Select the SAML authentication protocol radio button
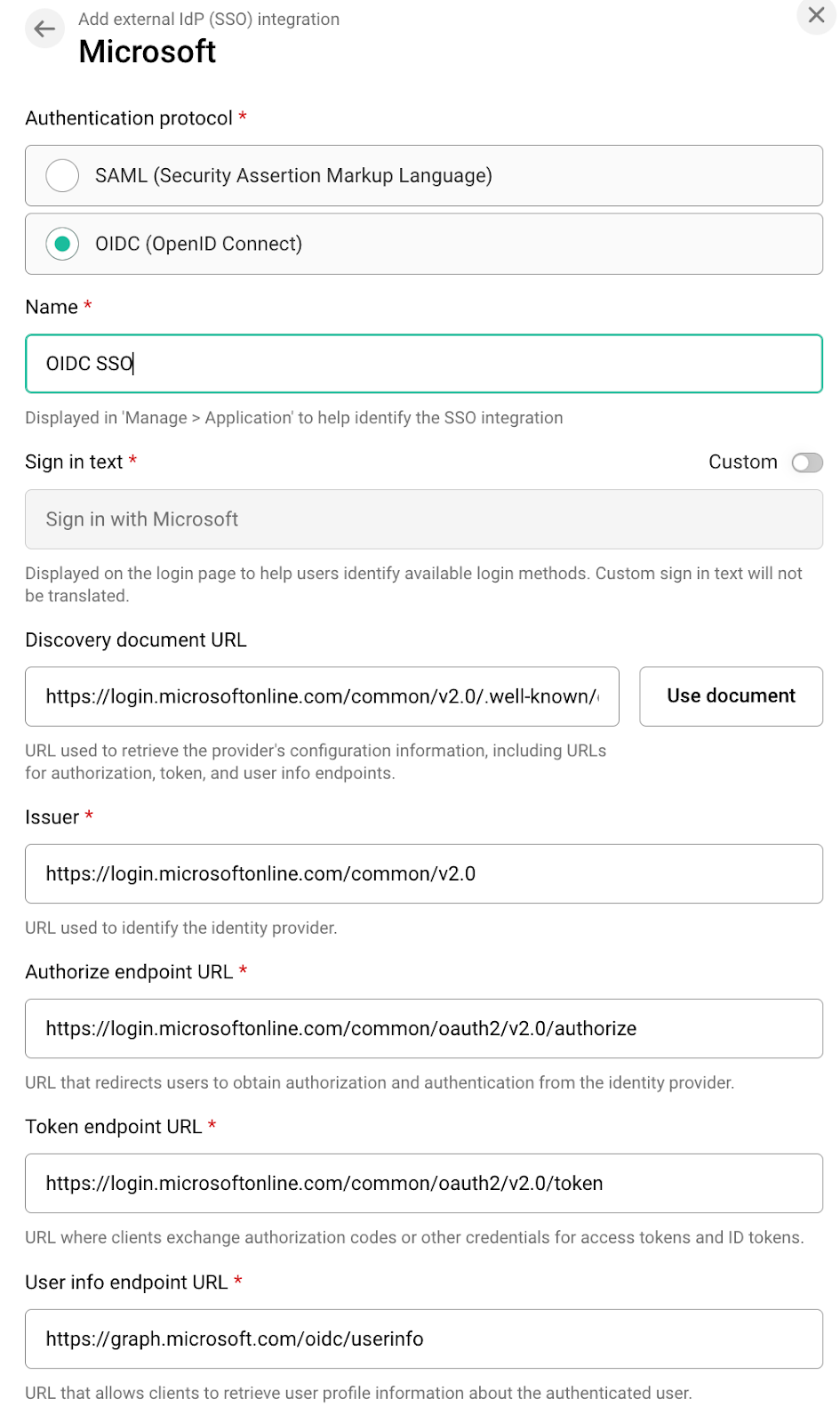The image size is (840, 1423). (62, 175)
